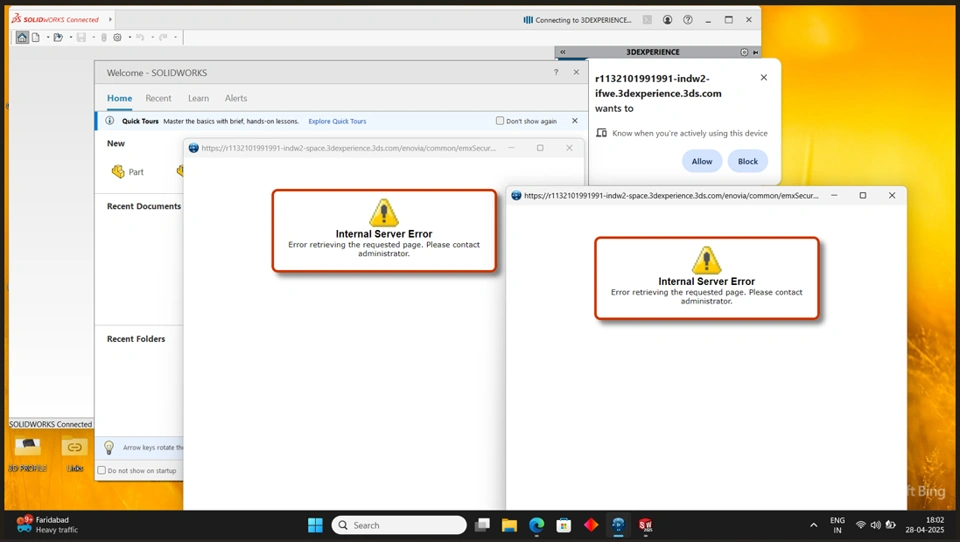The image size is (960, 542).
Task: Click the Open file icon in toolbar
Action: click(58, 37)
